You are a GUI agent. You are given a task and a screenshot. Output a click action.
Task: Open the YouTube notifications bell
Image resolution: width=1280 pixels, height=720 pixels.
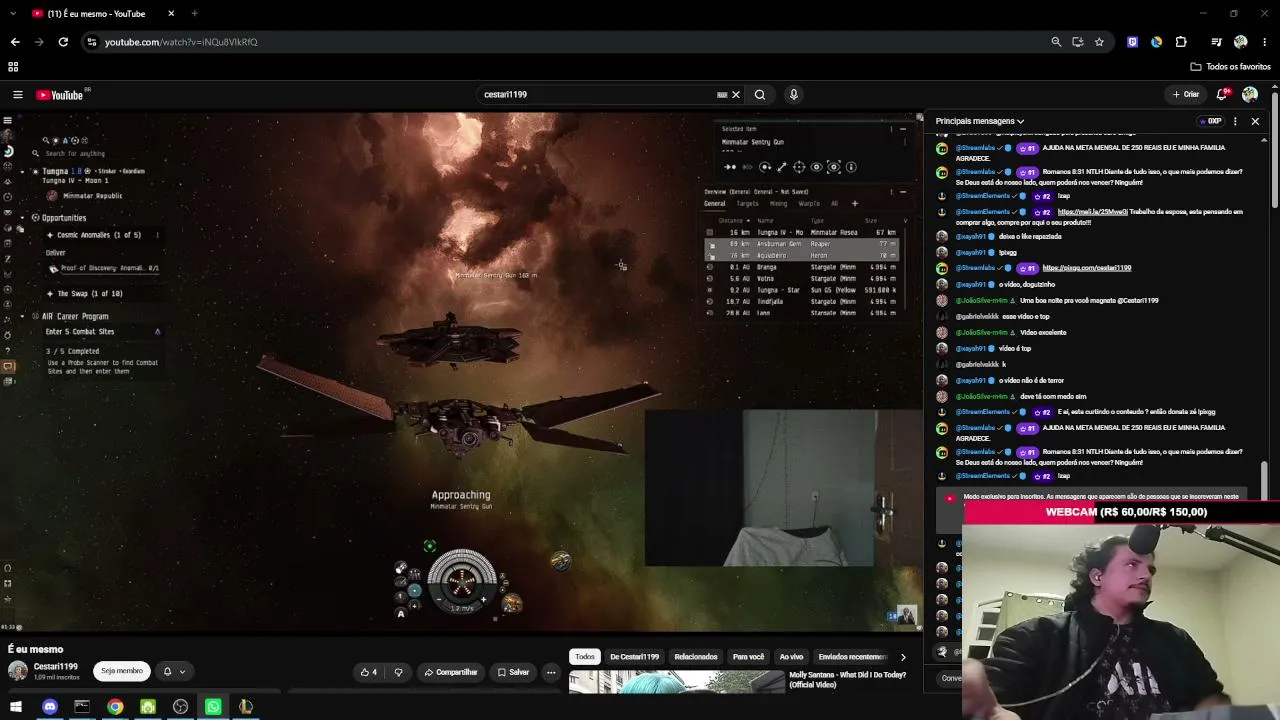[1221, 95]
